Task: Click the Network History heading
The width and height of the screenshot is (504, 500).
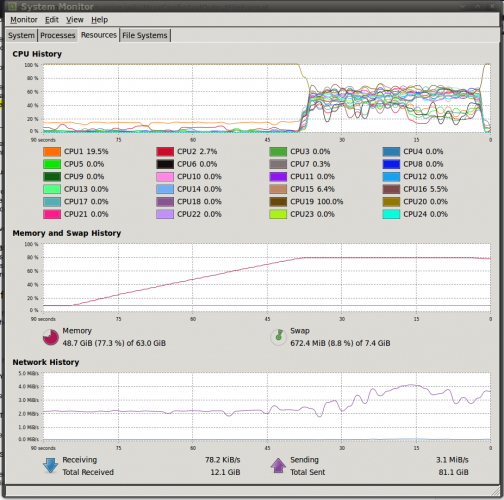Action: [46, 362]
